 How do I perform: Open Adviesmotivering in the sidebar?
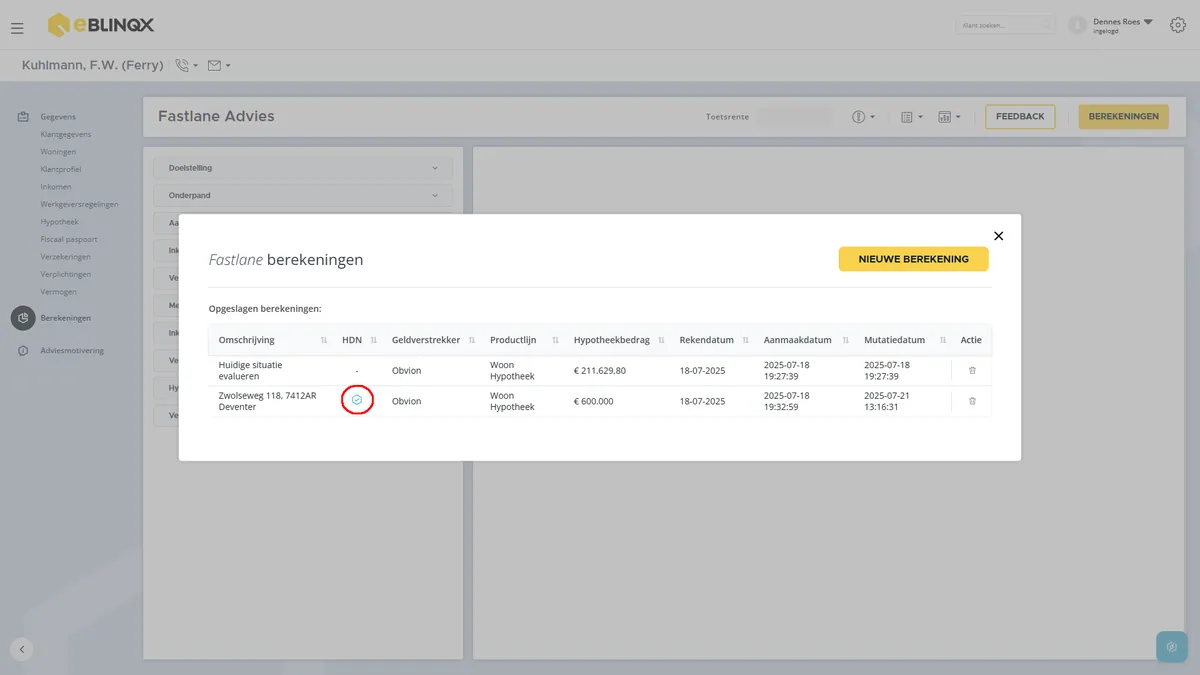pos(72,351)
